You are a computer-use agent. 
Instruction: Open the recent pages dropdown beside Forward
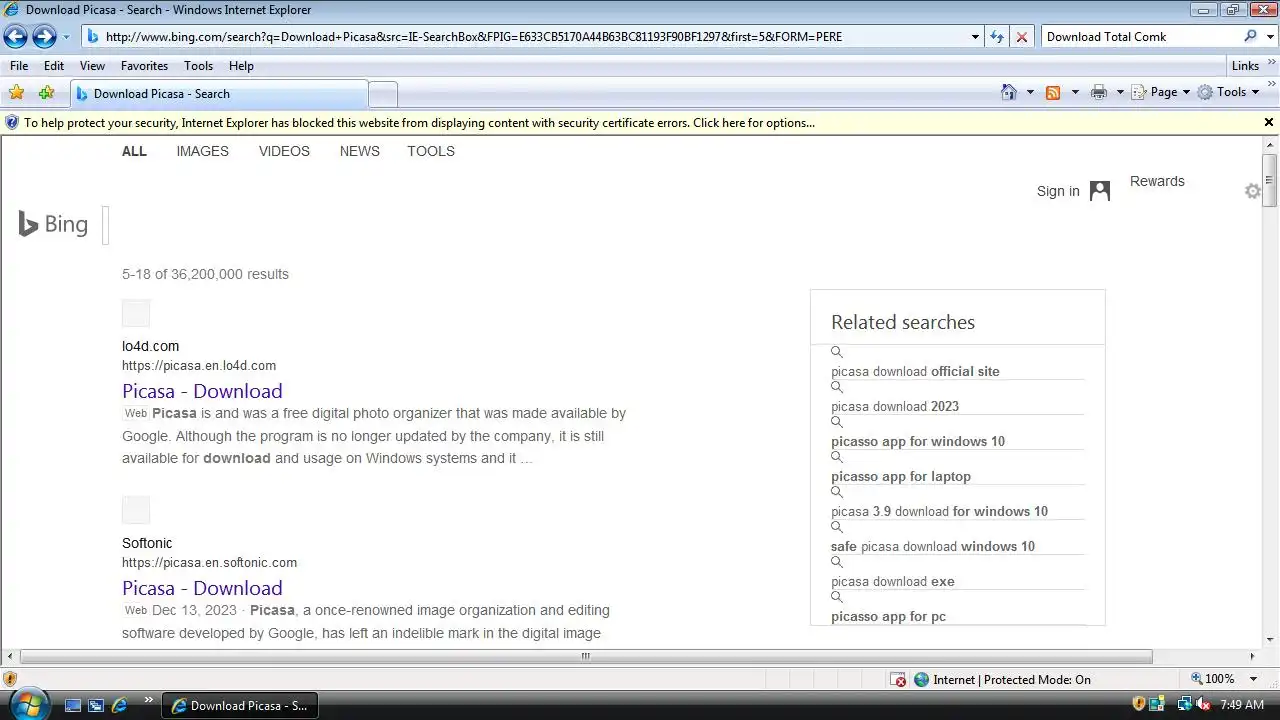coord(66,37)
